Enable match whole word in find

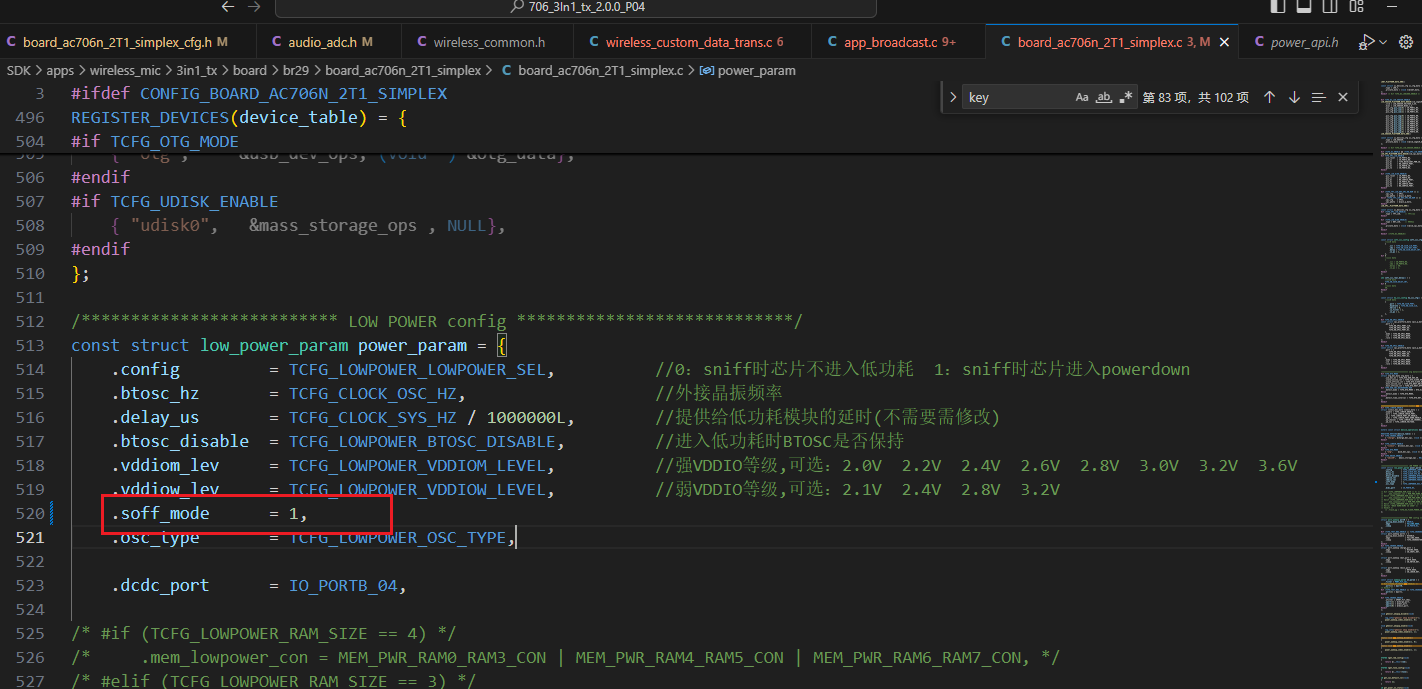pyautogui.click(x=1104, y=97)
